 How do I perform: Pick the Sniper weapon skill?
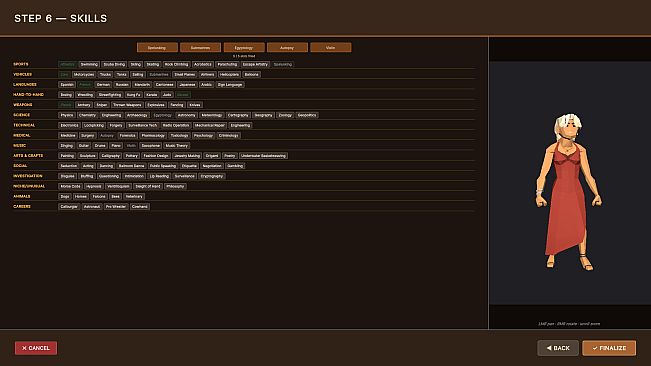click(102, 105)
